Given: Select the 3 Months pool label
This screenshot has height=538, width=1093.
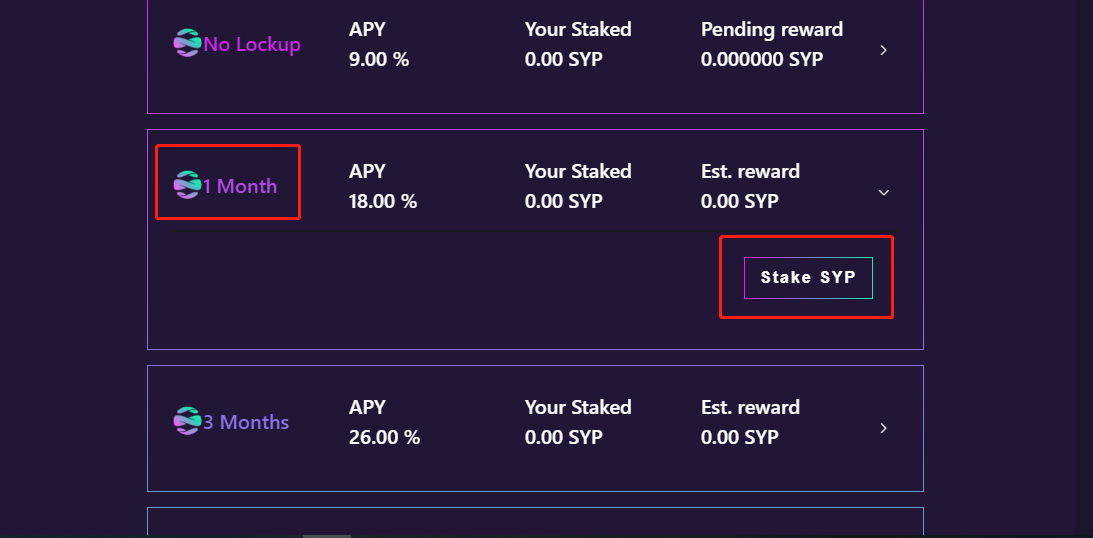Looking at the screenshot, I should pos(245,422).
